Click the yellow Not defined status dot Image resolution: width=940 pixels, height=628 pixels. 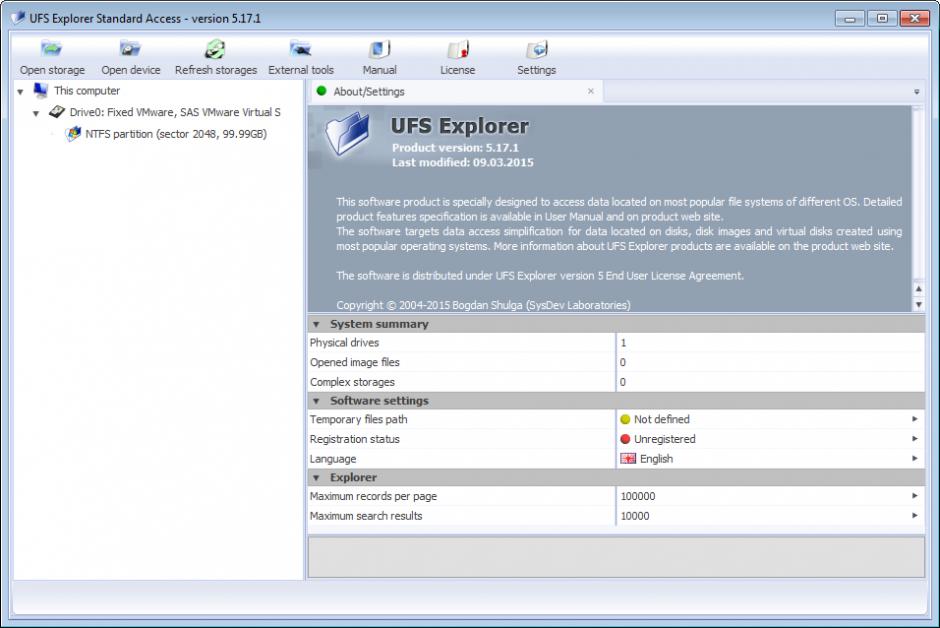[625, 419]
